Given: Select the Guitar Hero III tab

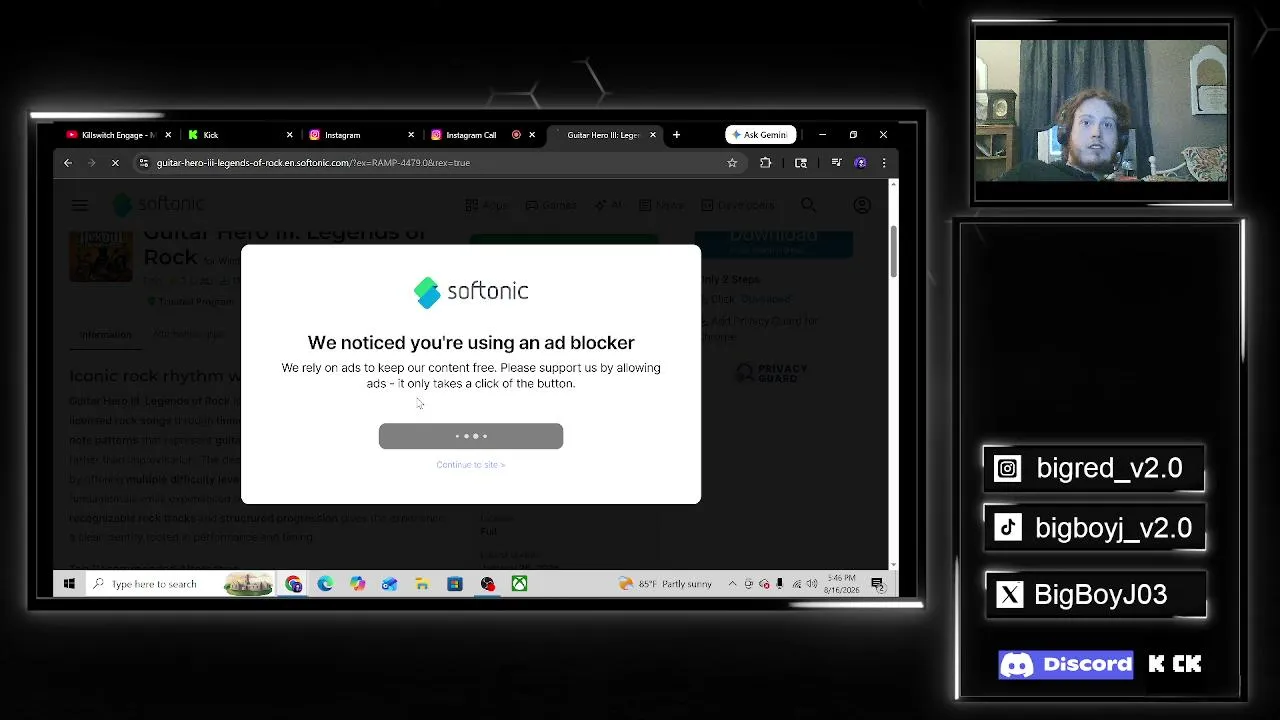Looking at the screenshot, I should tap(604, 135).
